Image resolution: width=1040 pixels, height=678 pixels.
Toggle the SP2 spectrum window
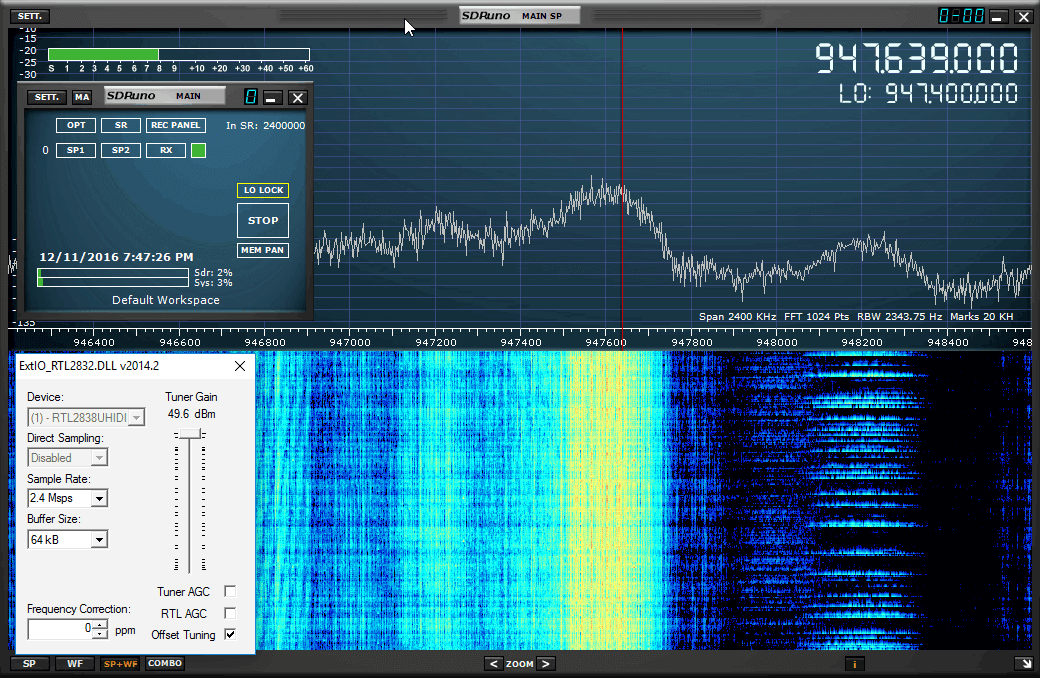(121, 151)
